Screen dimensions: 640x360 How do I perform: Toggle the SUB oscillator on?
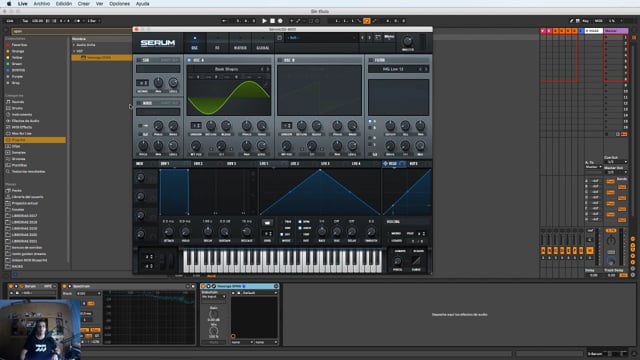[139, 60]
